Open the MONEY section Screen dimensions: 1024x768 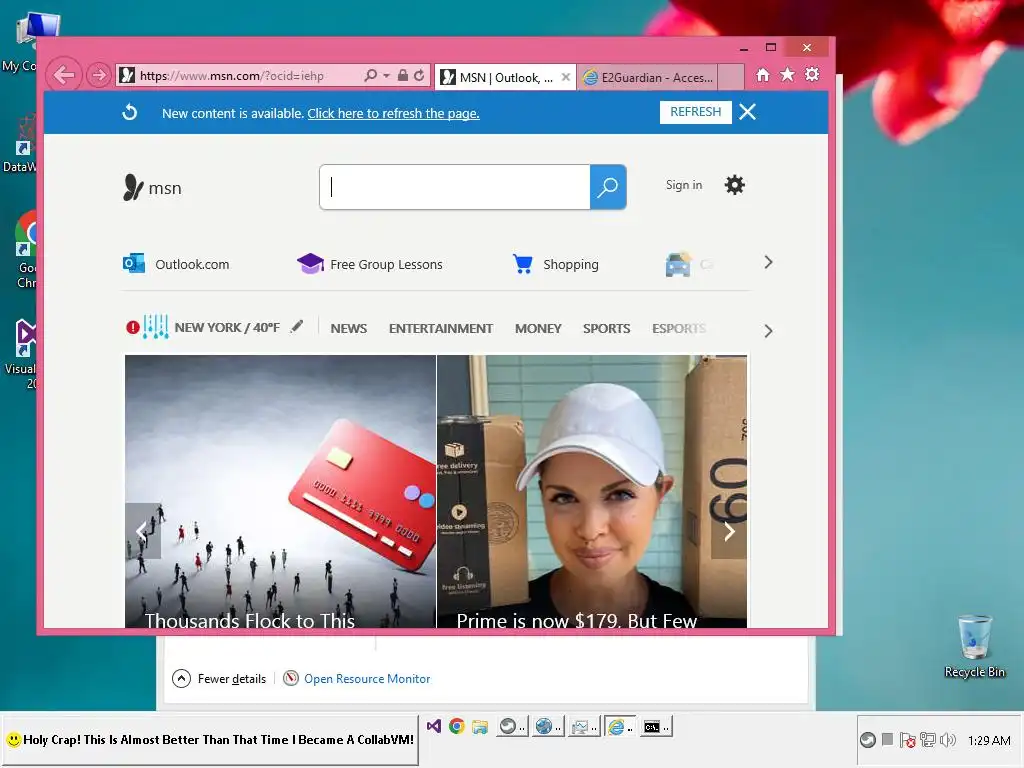point(538,328)
